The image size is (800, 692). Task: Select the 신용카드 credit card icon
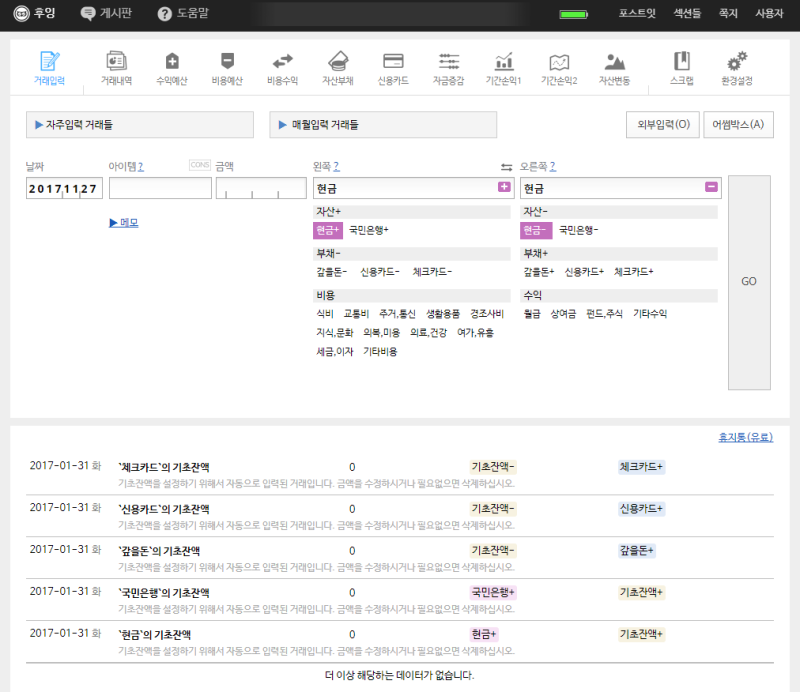point(393,61)
